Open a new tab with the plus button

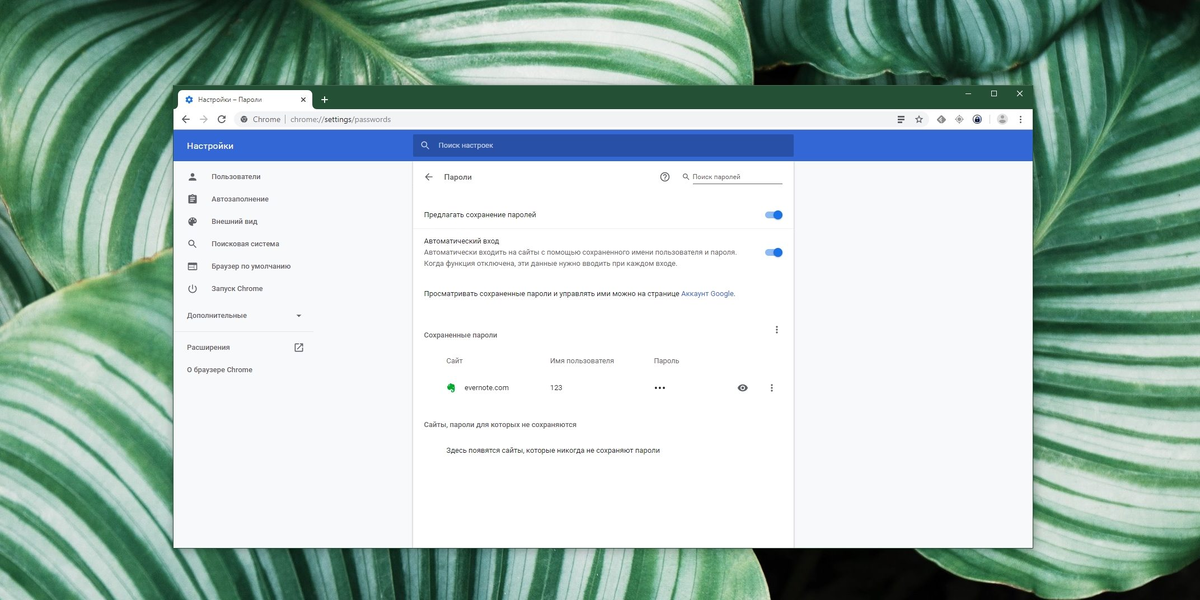(x=324, y=100)
